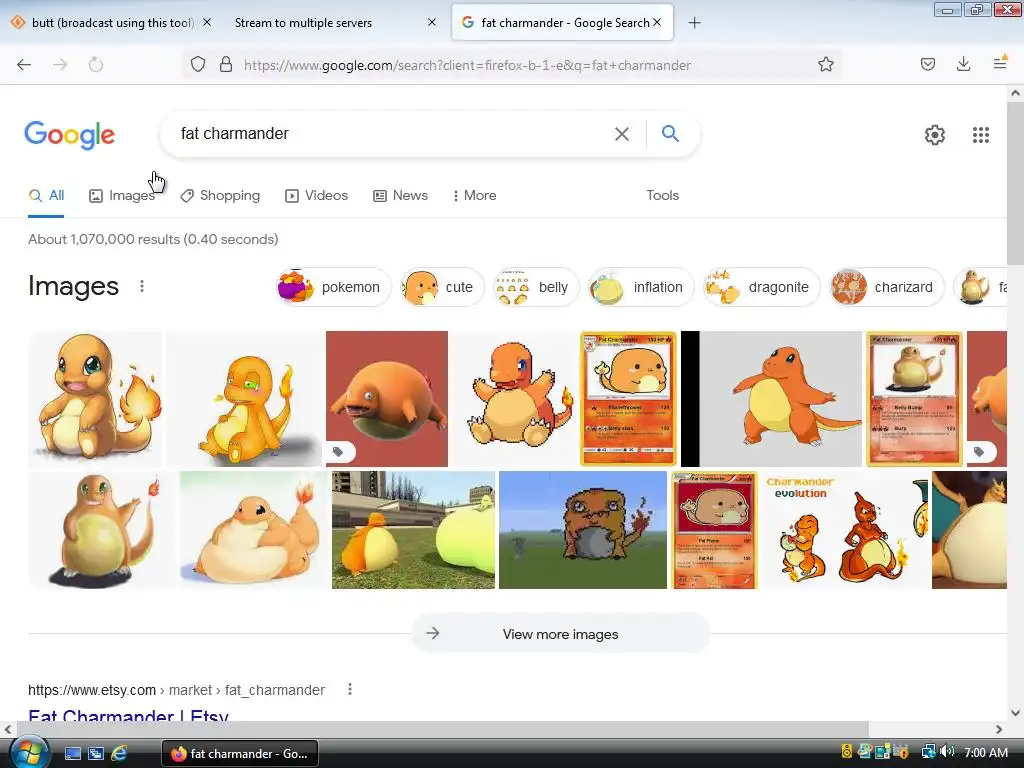1024x768 pixels.
Task: Open the pixel-art sprite charmander image
Action: 515,398
